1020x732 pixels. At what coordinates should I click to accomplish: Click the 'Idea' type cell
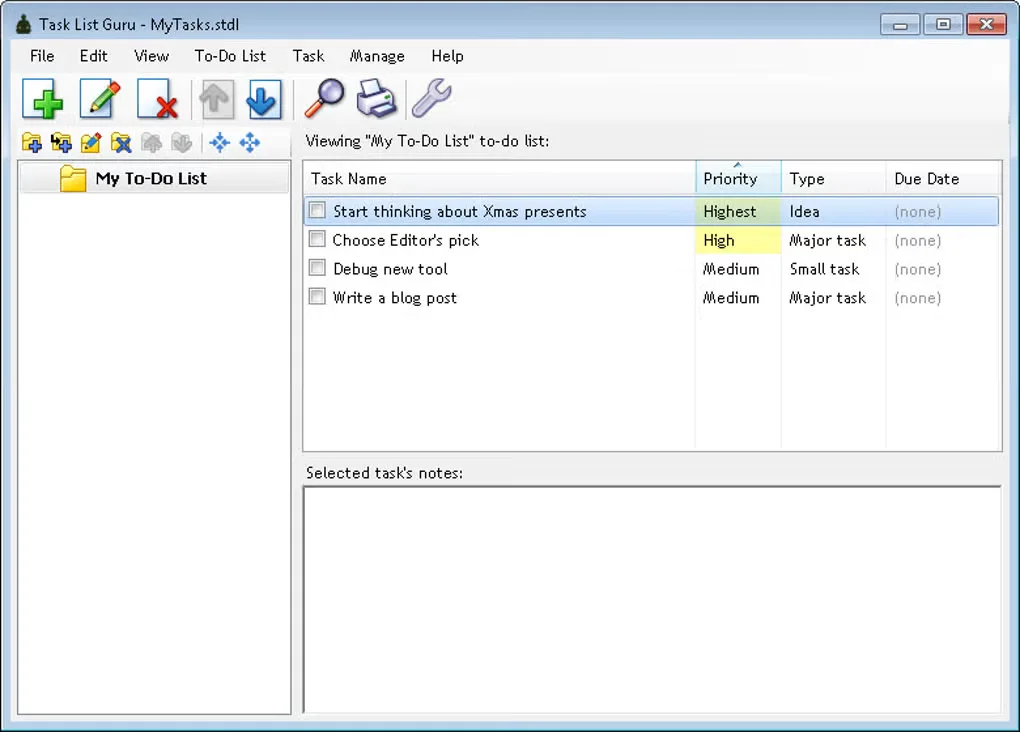[x=805, y=211]
